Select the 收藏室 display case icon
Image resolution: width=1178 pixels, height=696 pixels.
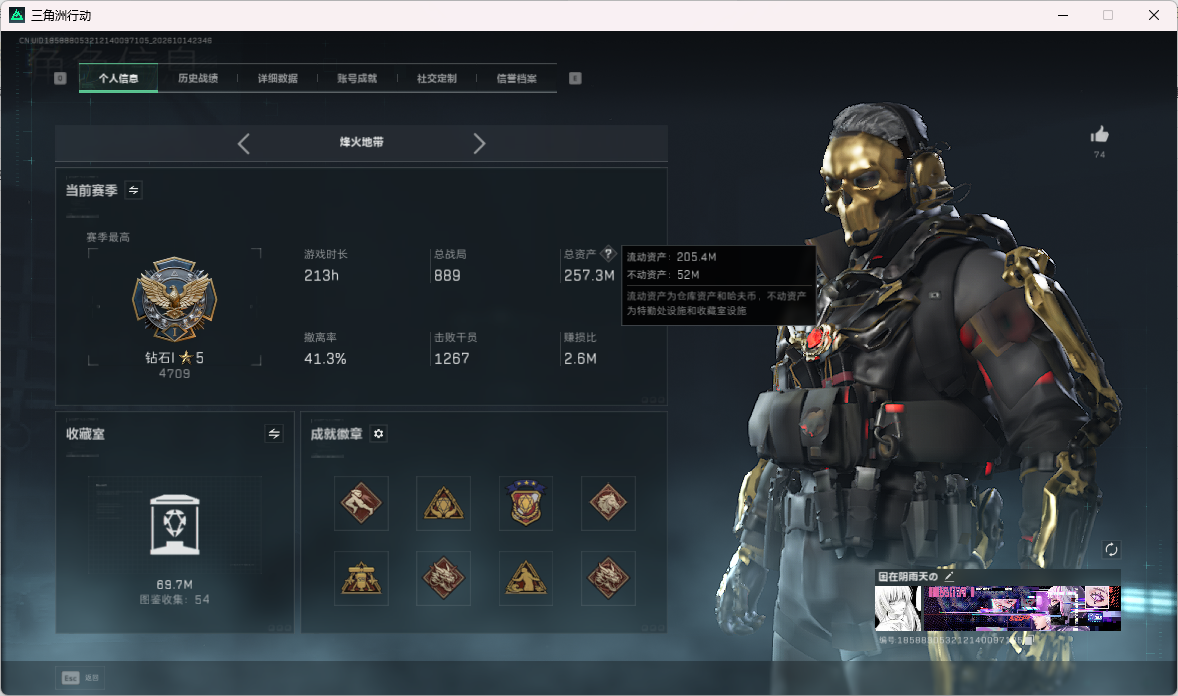(174, 525)
